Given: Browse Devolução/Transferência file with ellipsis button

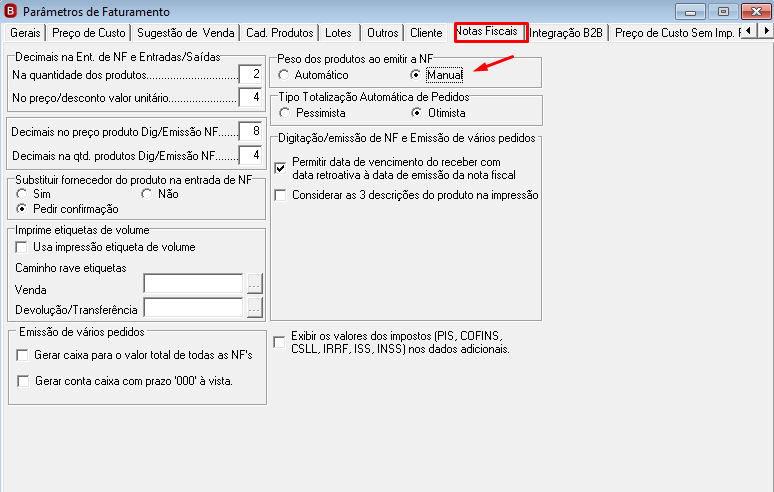Looking at the screenshot, I should pos(254,308).
